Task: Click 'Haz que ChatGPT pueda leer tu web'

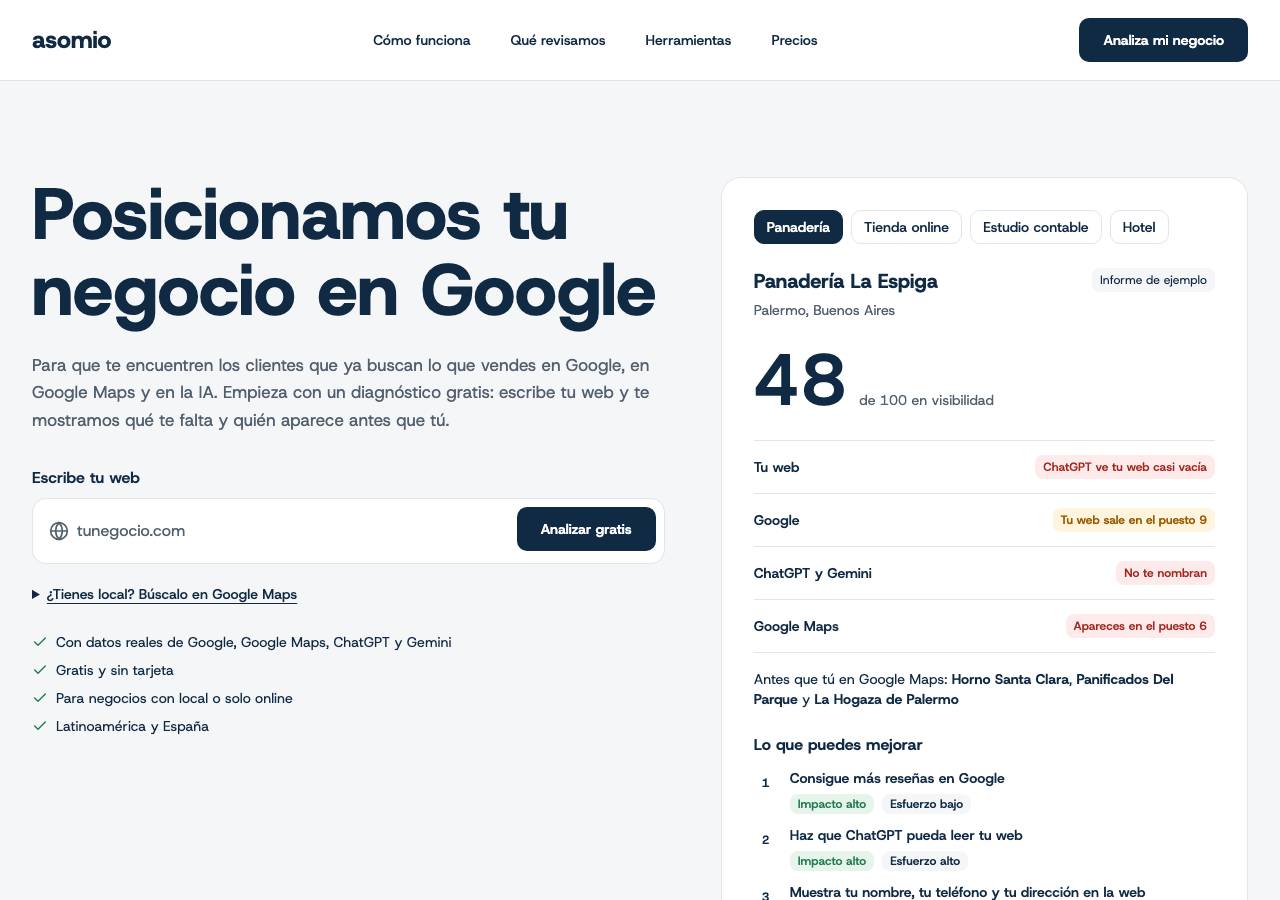Action: tap(906, 835)
